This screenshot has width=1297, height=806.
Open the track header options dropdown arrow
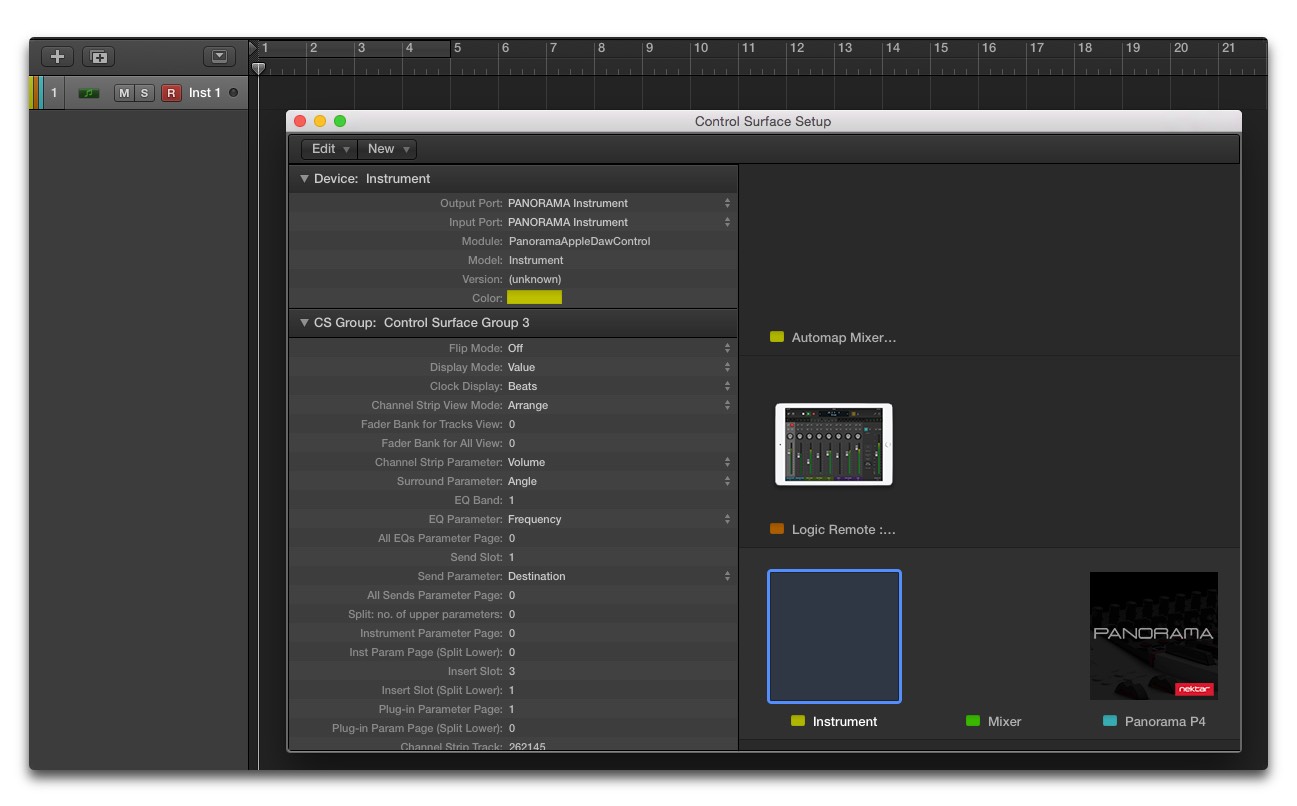tap(219, 56)
